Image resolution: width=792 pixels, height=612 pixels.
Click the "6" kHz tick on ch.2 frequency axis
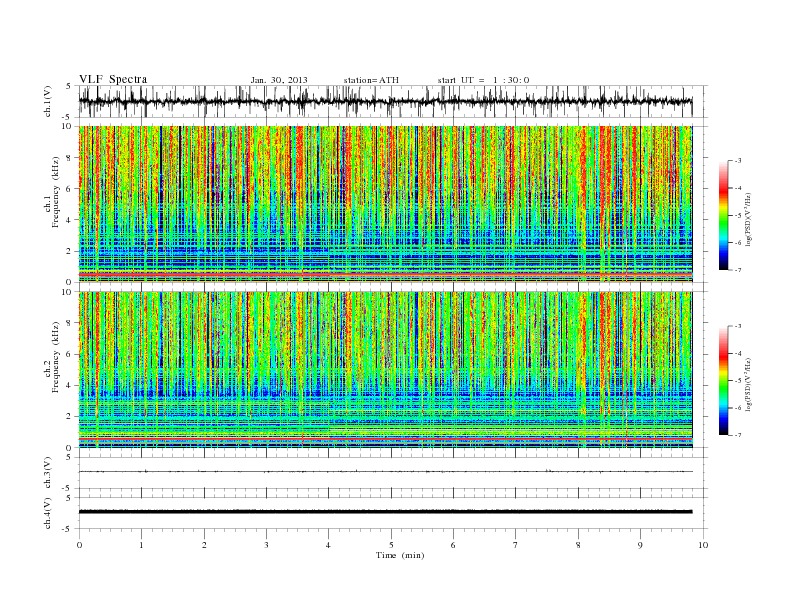70,354
